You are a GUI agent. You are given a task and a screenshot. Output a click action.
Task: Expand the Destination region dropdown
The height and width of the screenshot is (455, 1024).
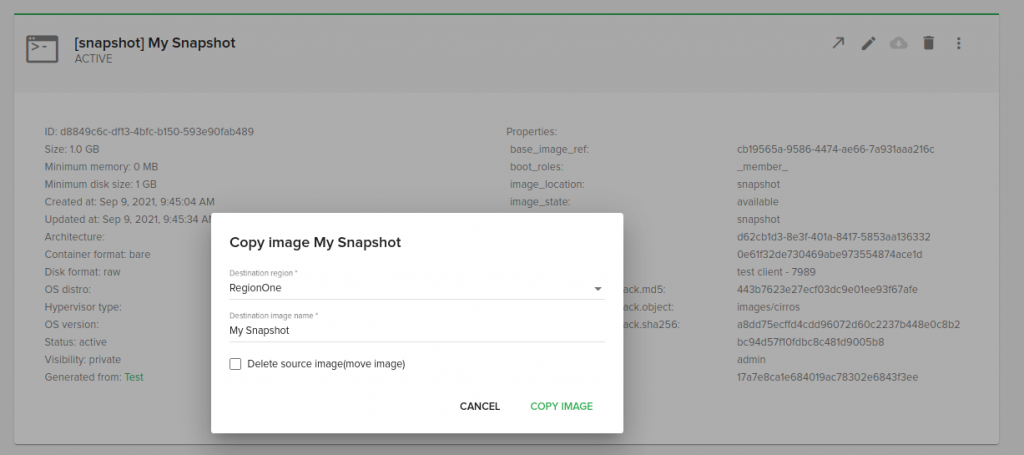(x=417, y=288)
